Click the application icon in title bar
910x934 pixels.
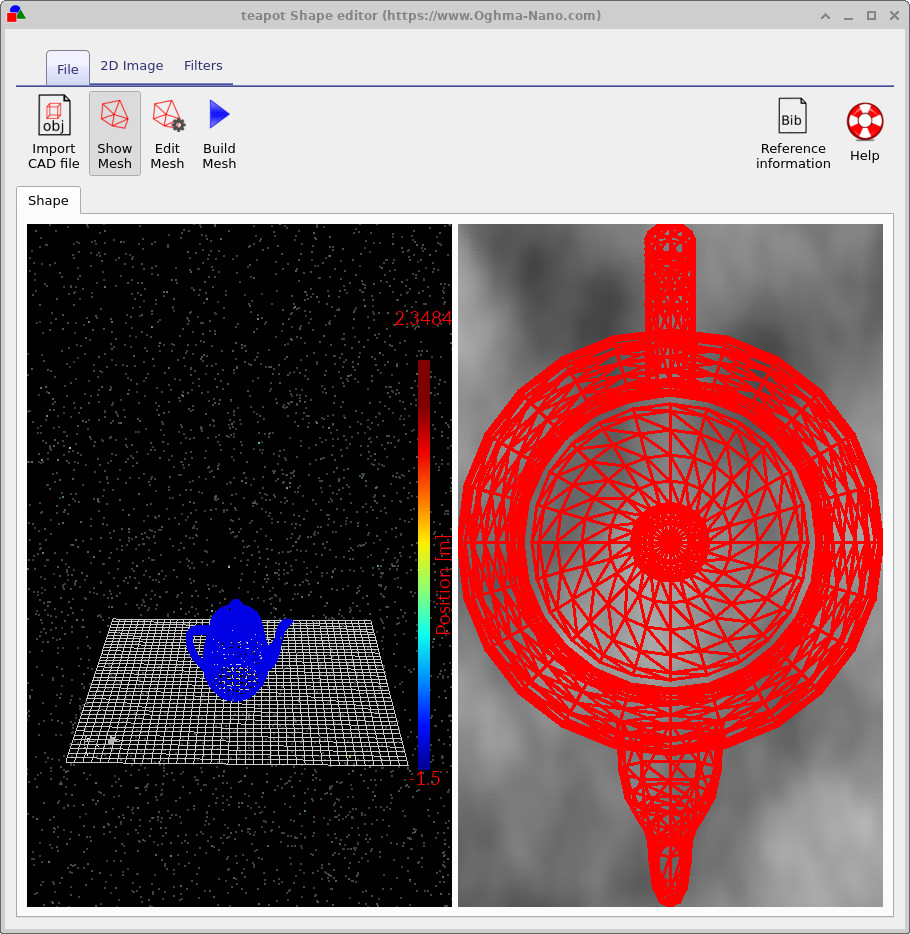[x=16, y=15]
